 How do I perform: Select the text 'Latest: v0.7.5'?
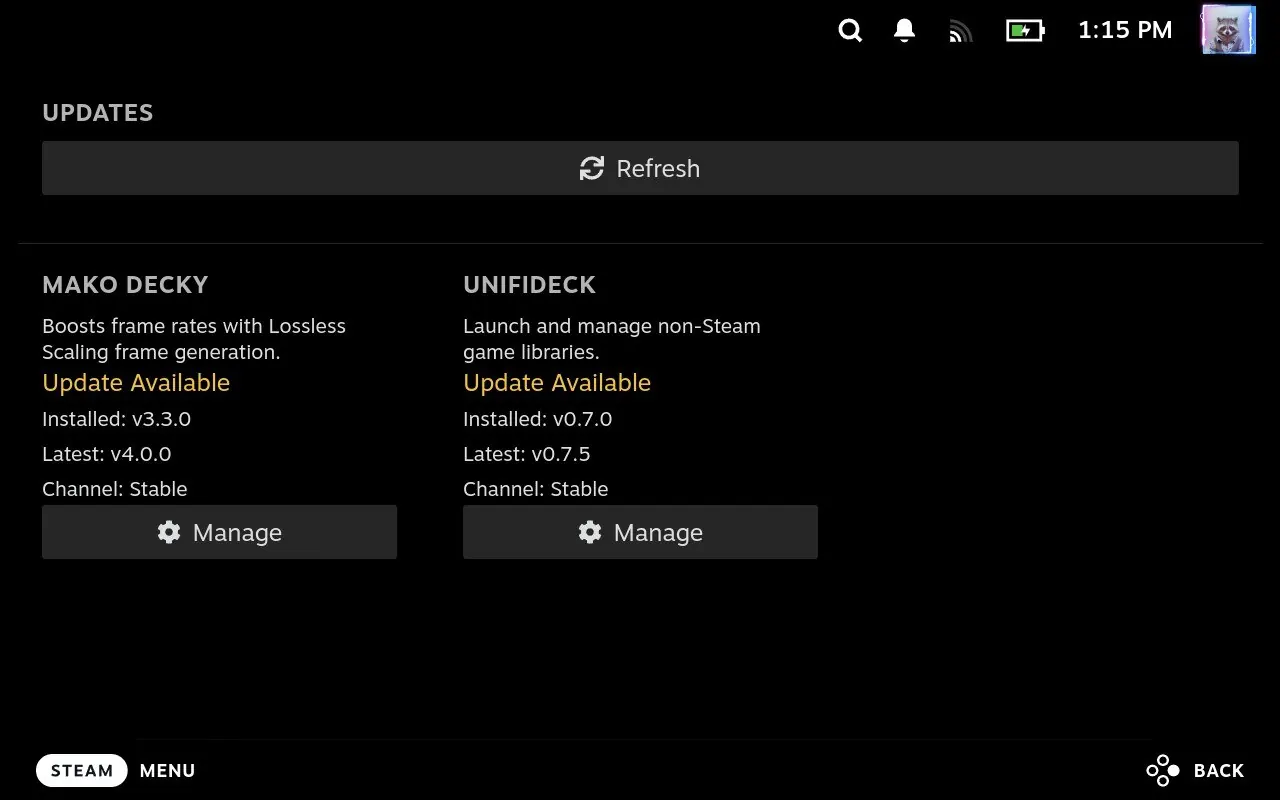pyautogui.click(x=527, y=454)
